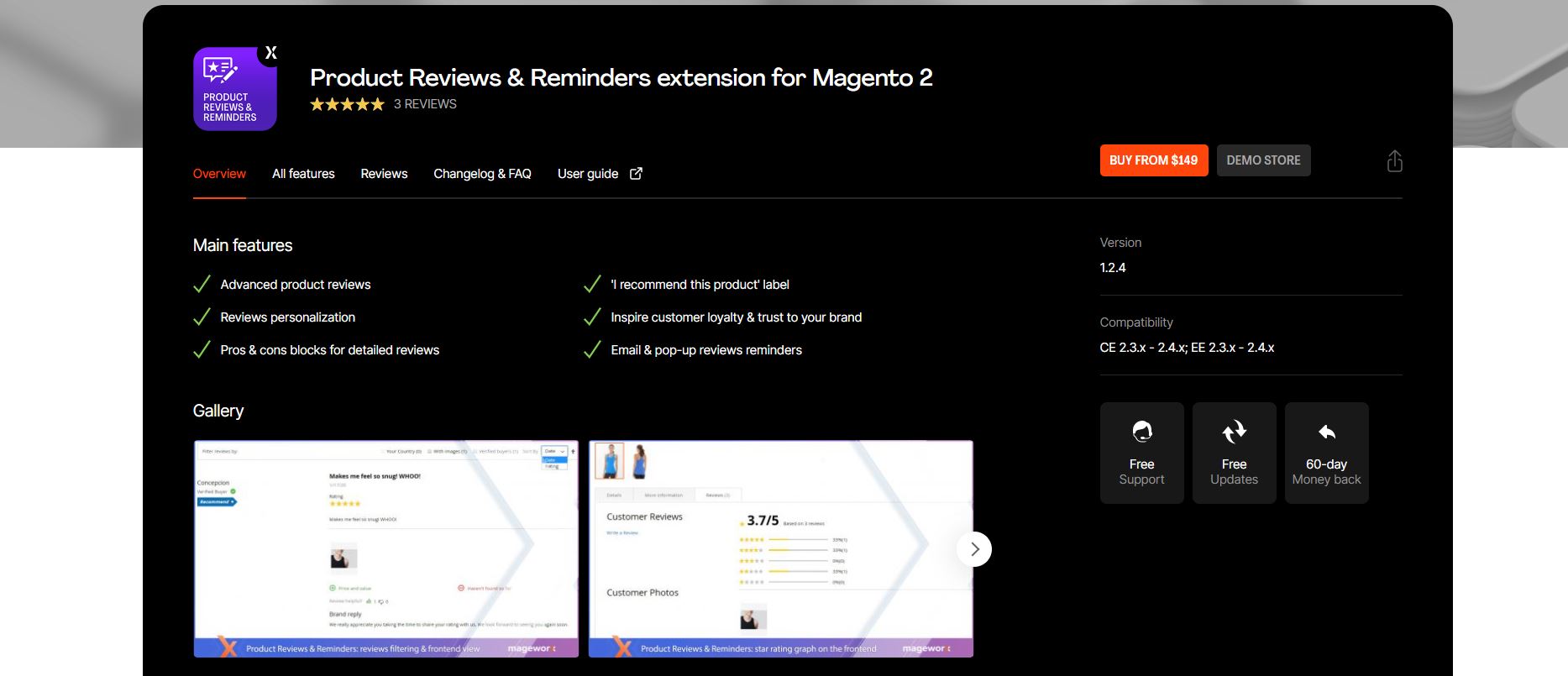The height and width of the screenshot is (676, 1568).
Task: Click the Product Reviews & Reminders extension logo
Action: (235, 88)
